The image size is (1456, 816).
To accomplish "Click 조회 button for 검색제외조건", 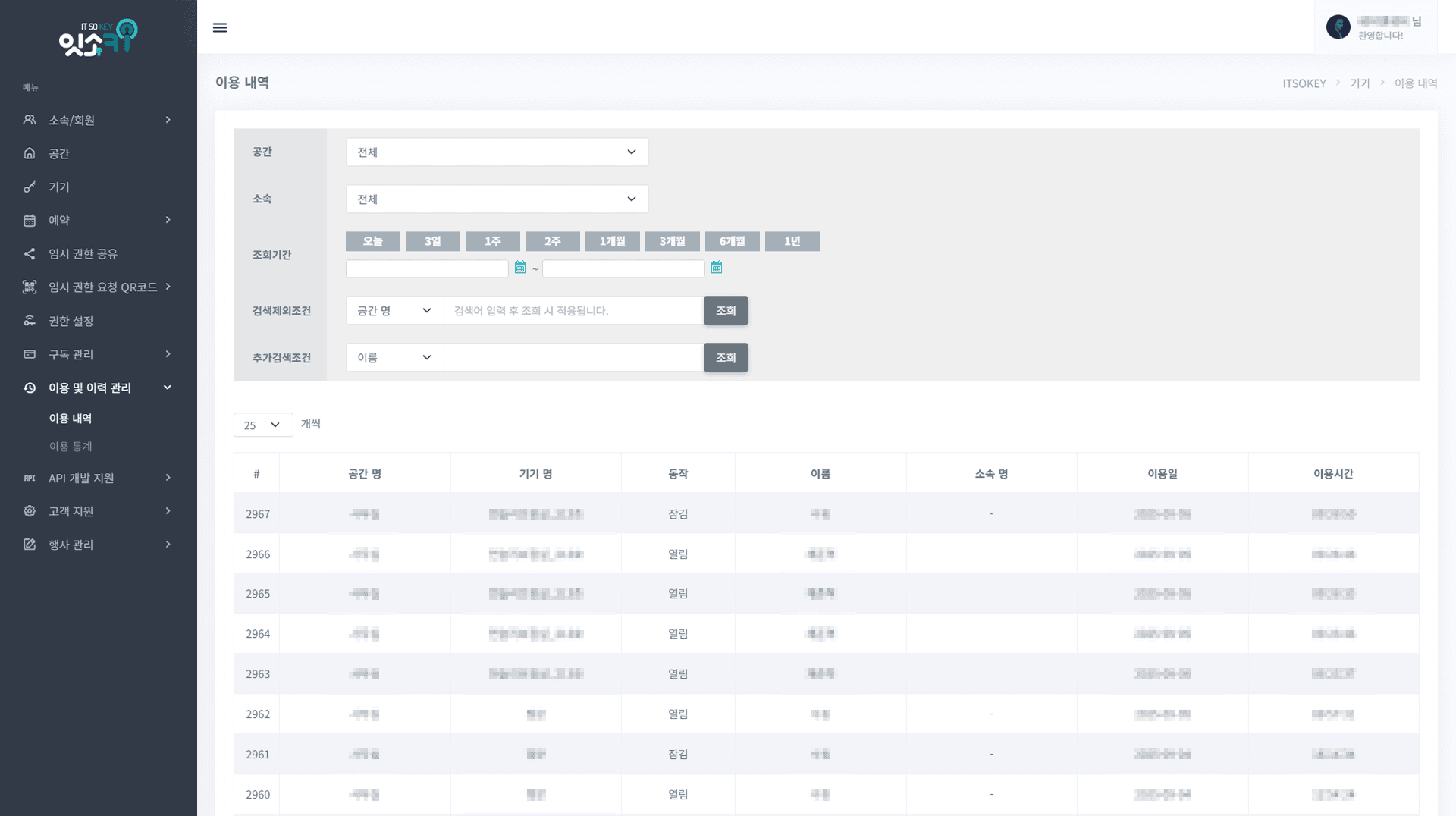I will (x=726, y=310).
